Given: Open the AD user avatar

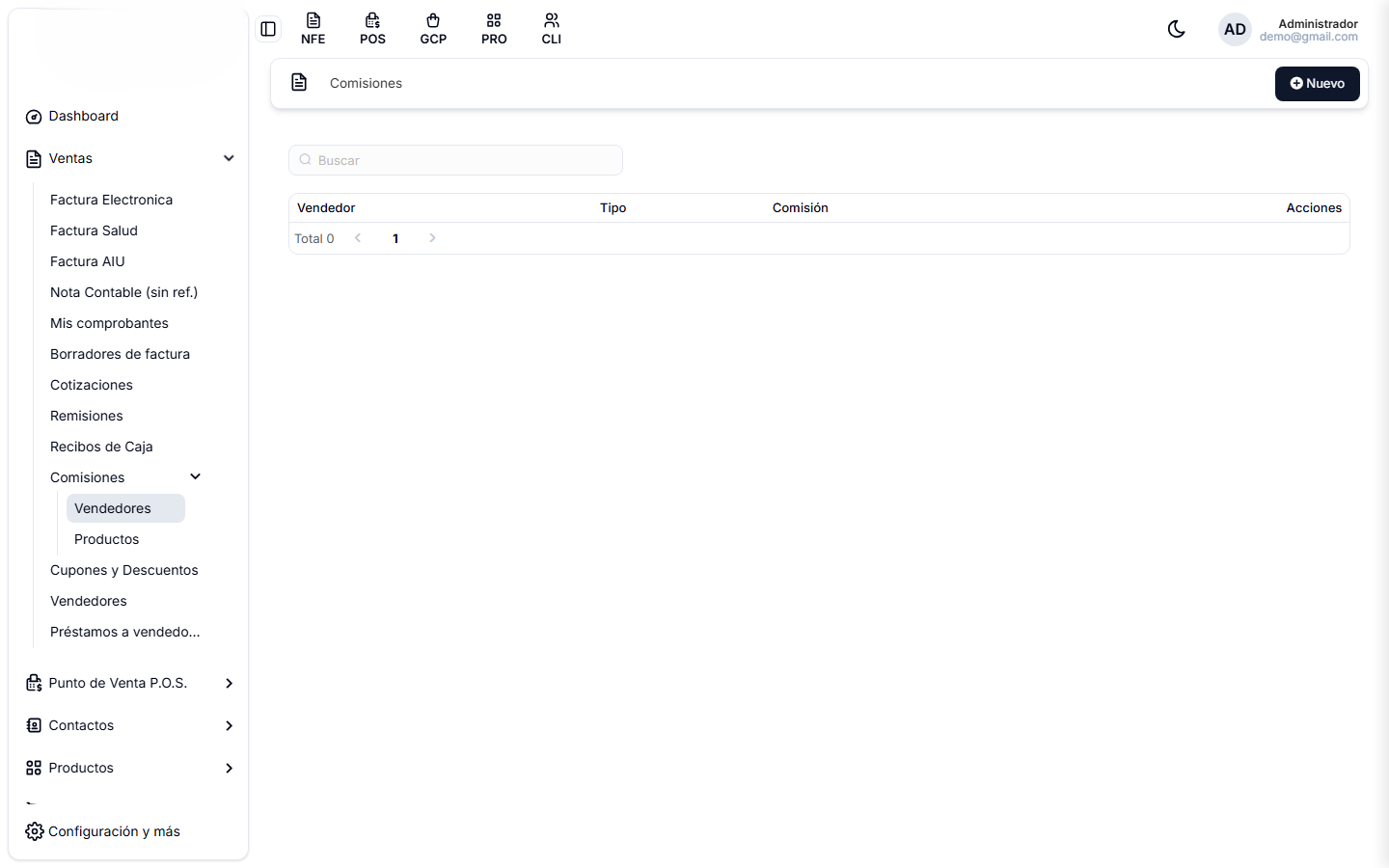Looking at the screenshot, I should pyautogui.click(x=1235, y=29).
